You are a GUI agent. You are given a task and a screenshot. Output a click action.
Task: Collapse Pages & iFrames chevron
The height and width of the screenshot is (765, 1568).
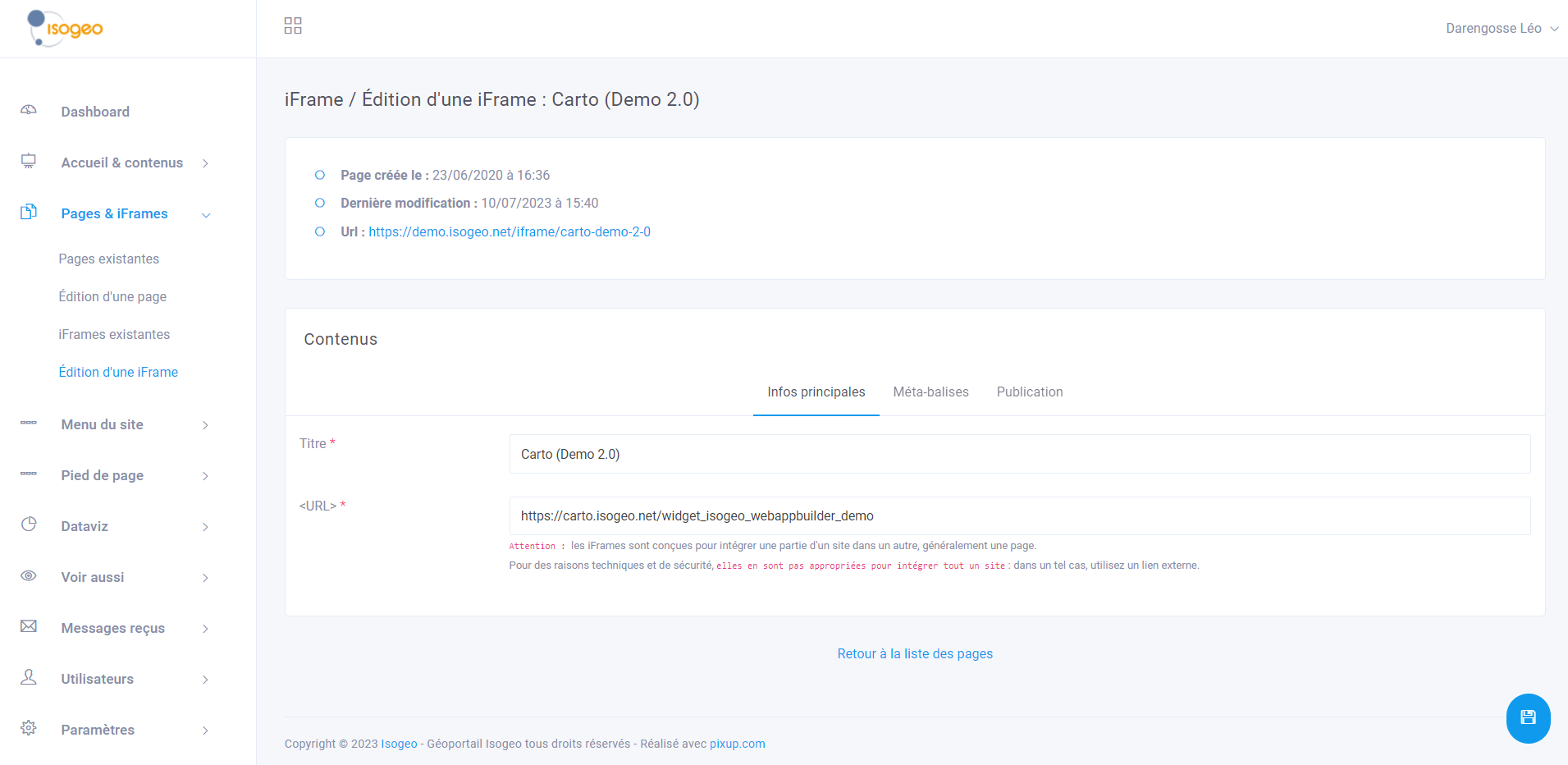(x=206, y=215)
